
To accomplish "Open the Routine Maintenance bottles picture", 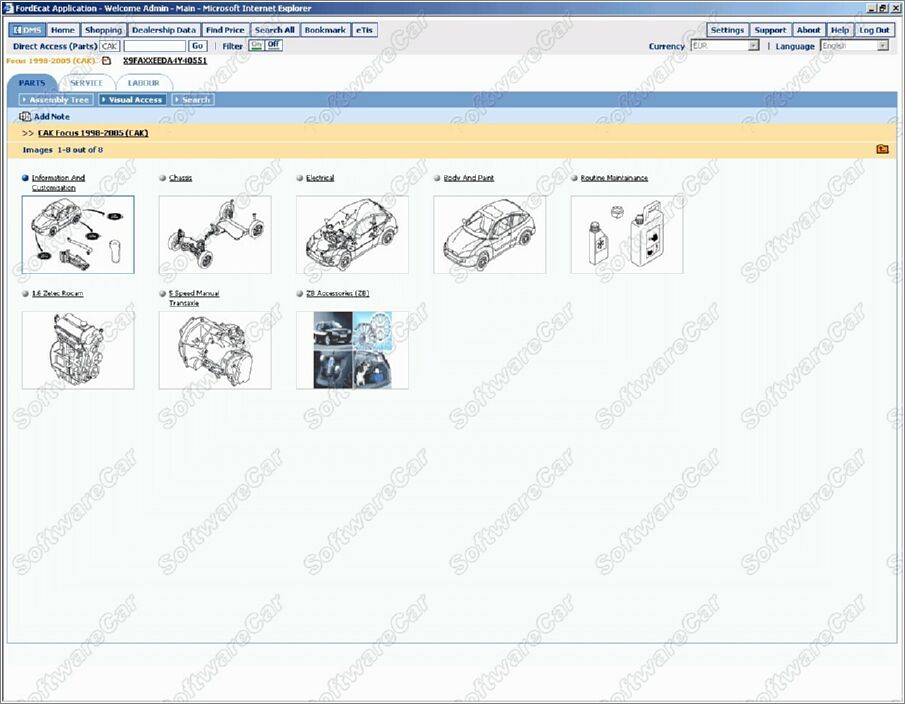I will click(626, 234).
